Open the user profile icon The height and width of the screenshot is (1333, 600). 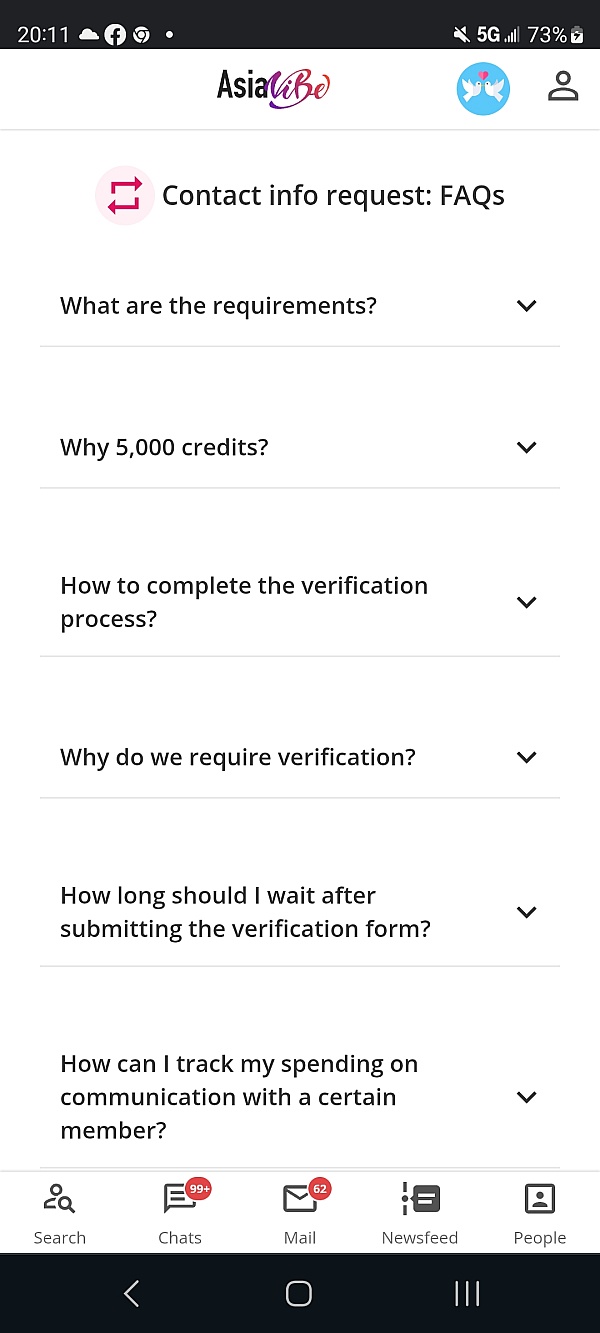coord(563,87)
